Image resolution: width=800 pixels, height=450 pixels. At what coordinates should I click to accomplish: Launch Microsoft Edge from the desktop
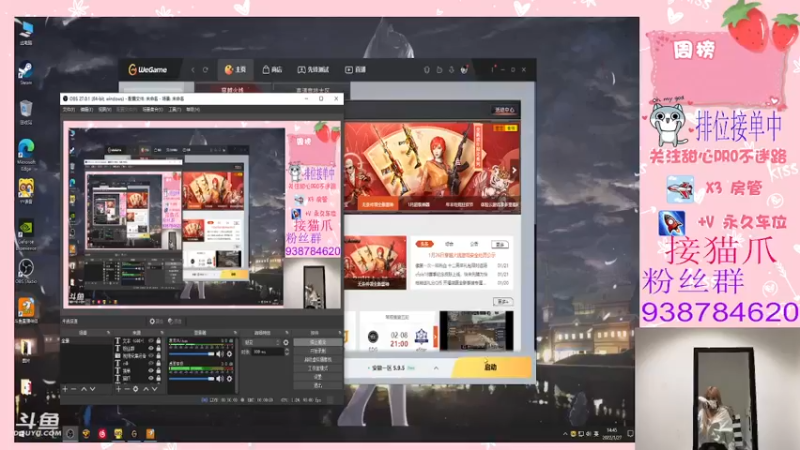[26, 154]
